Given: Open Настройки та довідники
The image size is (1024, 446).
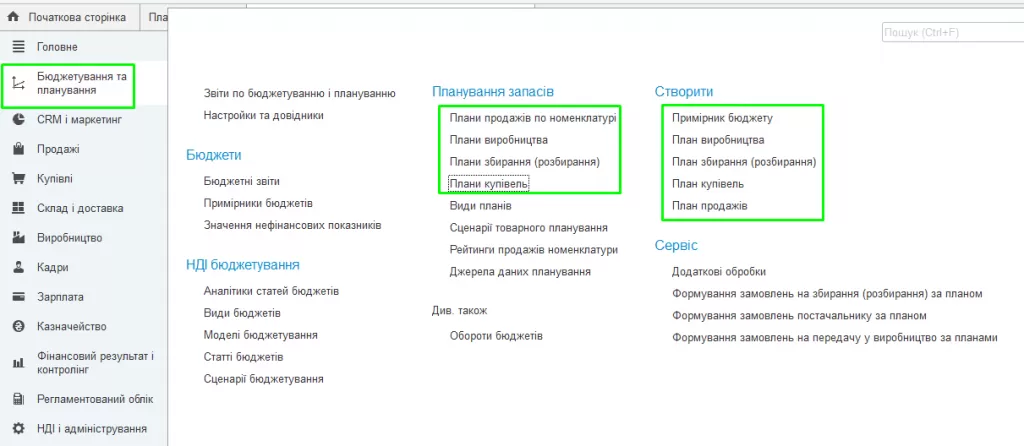Looking at the screenshot, I should 263,116.
